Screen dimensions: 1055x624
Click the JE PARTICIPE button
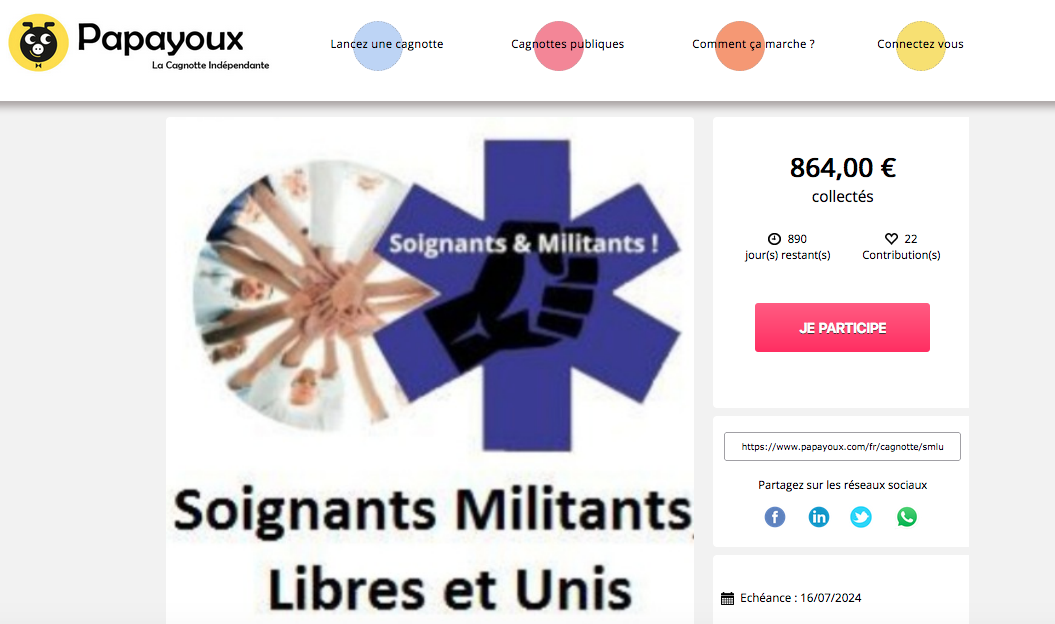[x=842, y=328]
